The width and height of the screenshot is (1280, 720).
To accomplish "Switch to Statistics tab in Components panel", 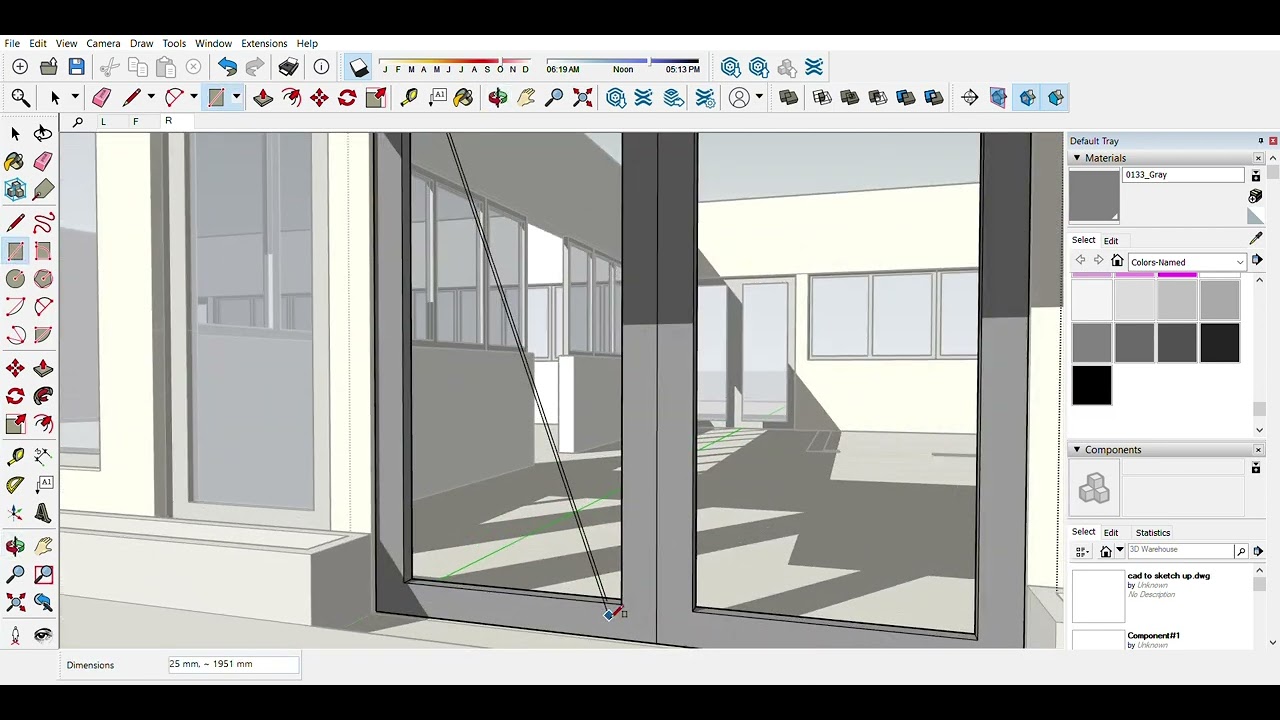I will tap(1153, 533).
